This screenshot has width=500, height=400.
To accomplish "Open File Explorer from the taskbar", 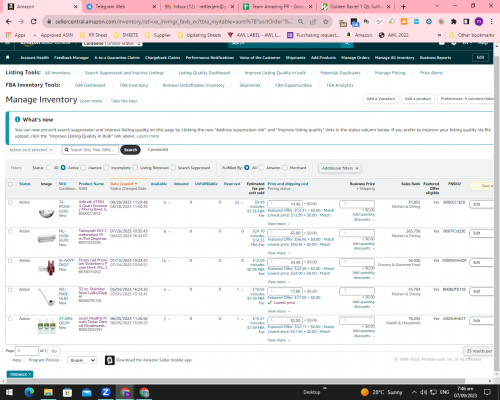I will coord(48,392).
